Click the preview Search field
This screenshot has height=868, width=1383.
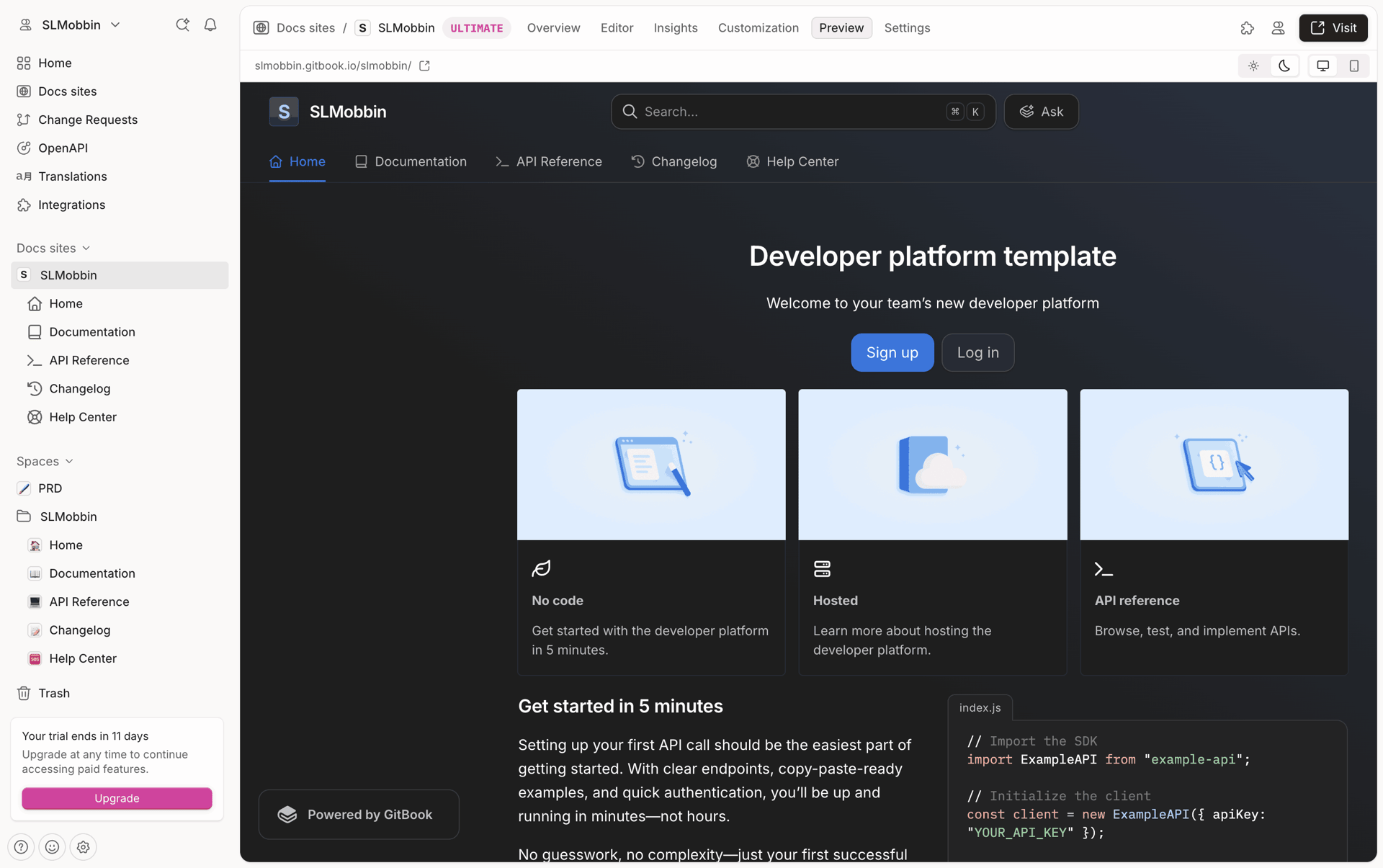coord(803,112)
